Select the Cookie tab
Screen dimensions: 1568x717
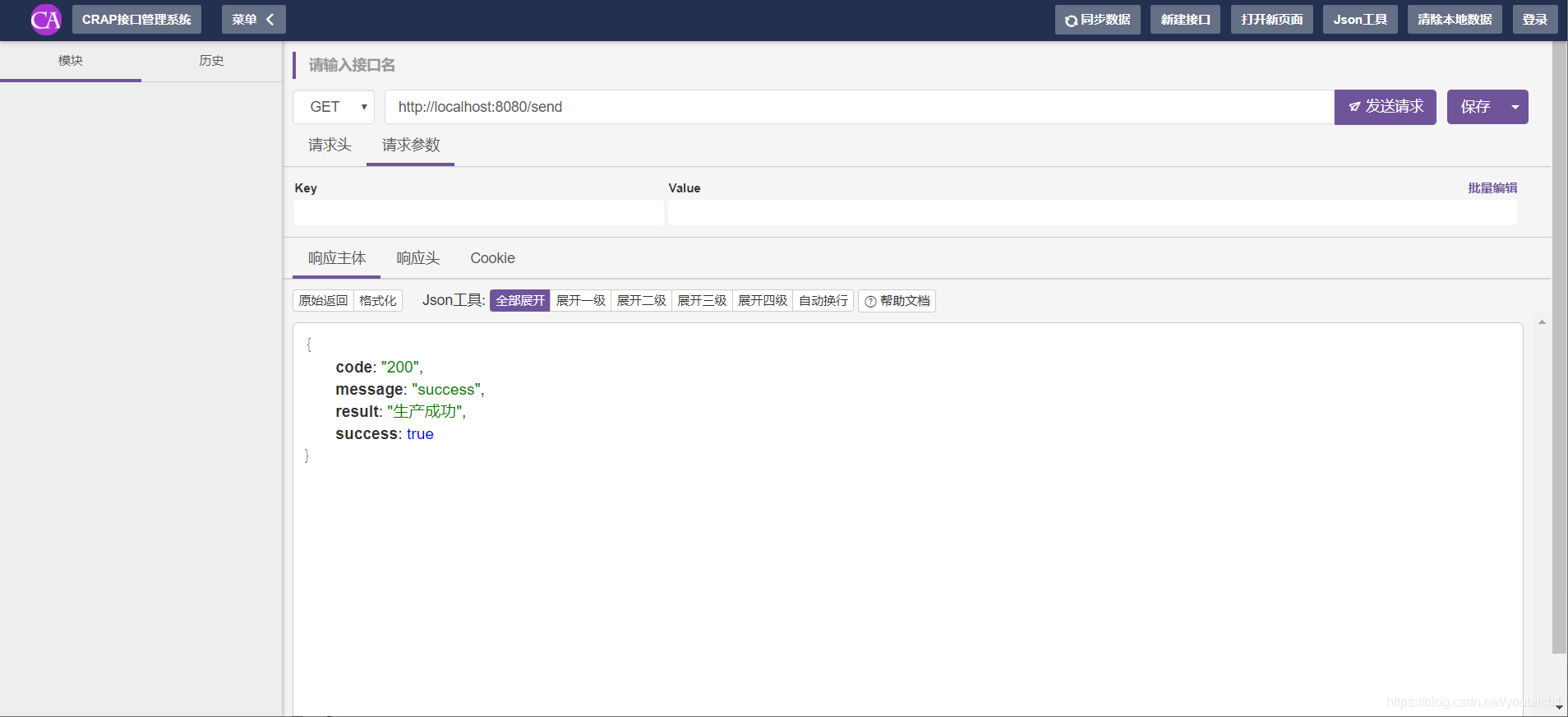(492, 258)
